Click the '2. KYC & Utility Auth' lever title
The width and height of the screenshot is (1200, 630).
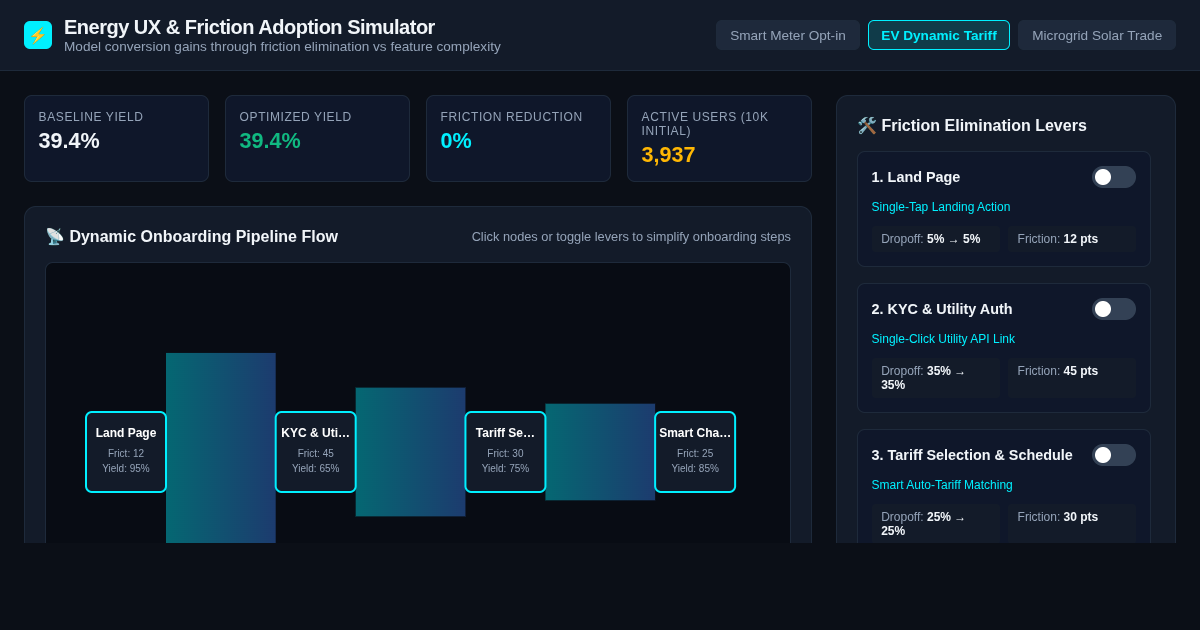pos(942,309)
